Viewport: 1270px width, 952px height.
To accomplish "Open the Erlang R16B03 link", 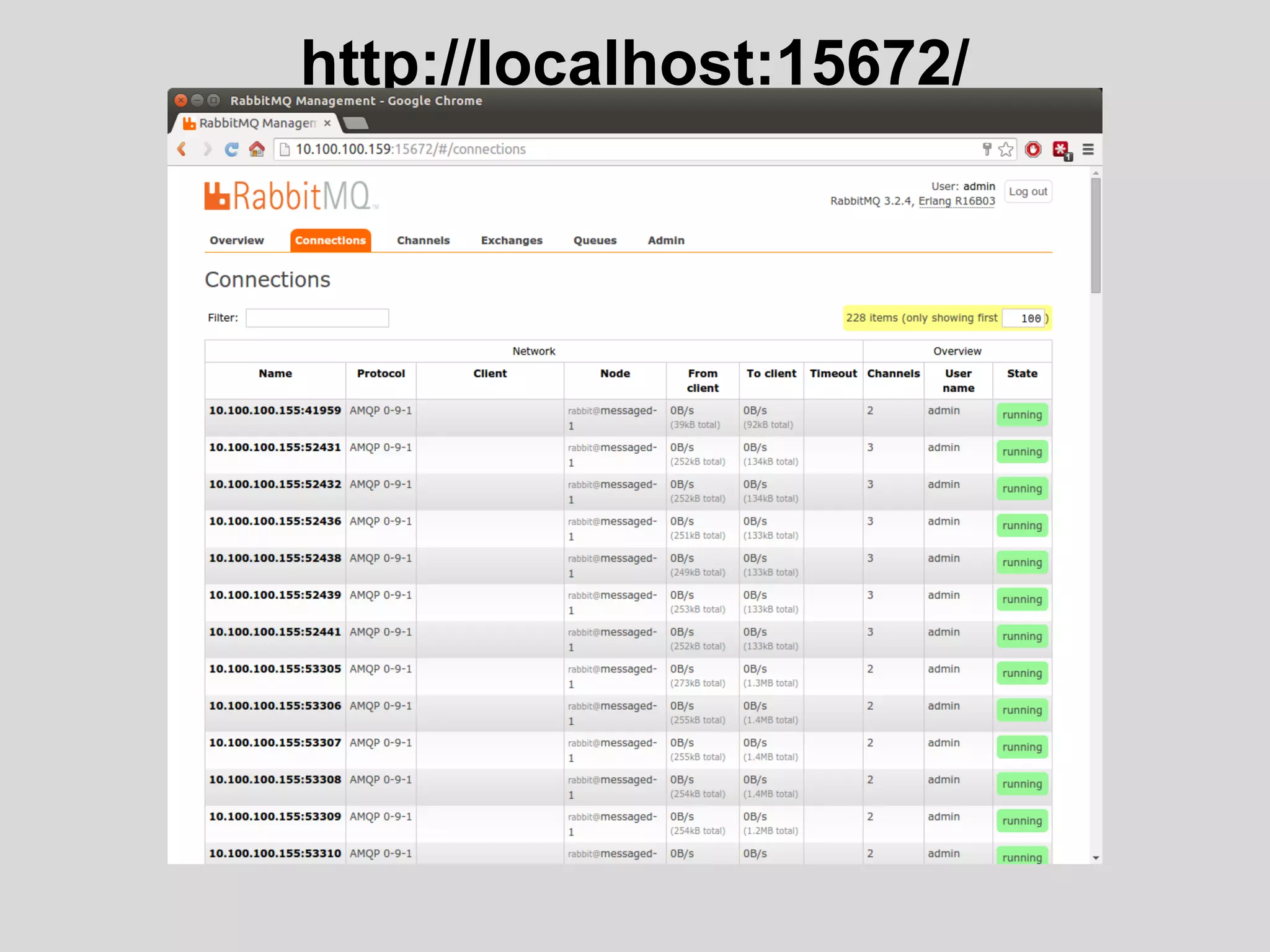I will [956, 201].
